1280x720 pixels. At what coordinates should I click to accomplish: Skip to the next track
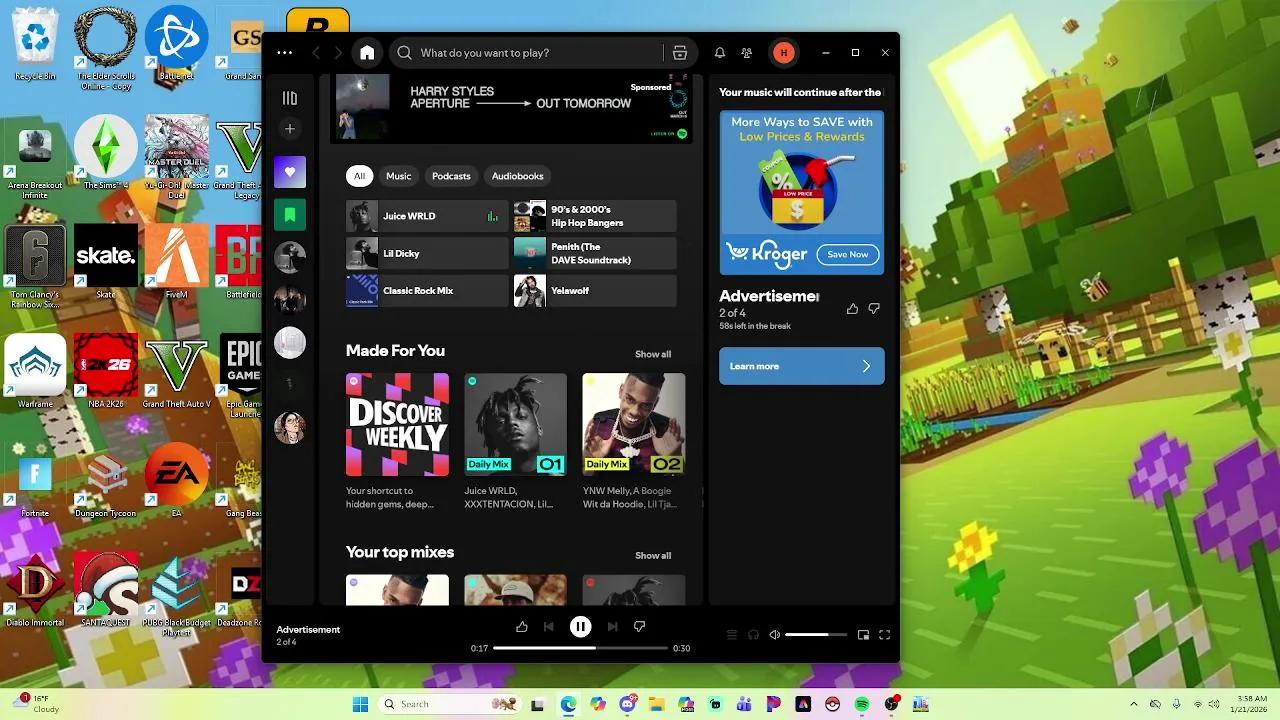coord(612,627)
